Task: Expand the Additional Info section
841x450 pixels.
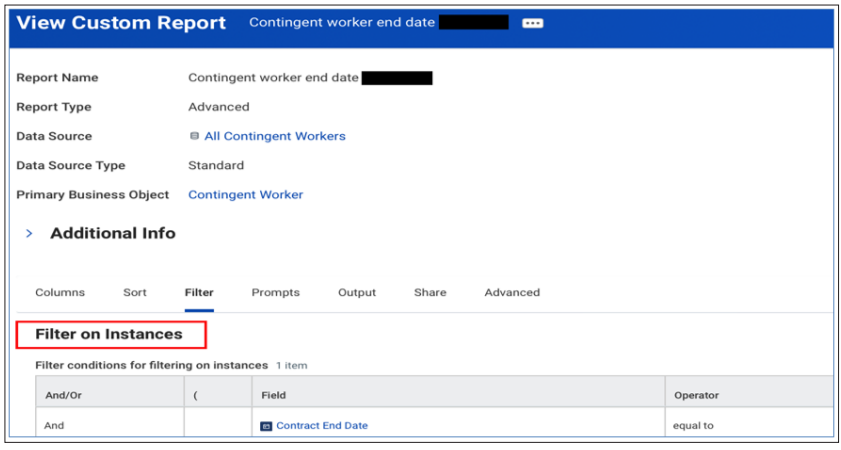Action: 29,233
